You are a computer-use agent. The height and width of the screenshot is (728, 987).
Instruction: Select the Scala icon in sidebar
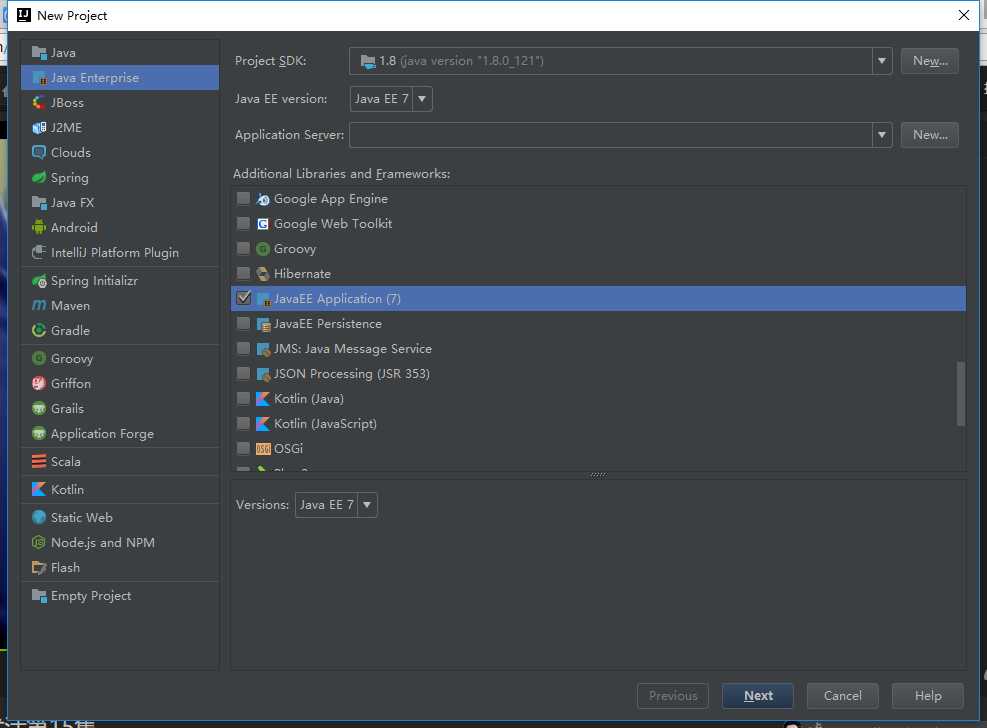click(x=39, y=462)
